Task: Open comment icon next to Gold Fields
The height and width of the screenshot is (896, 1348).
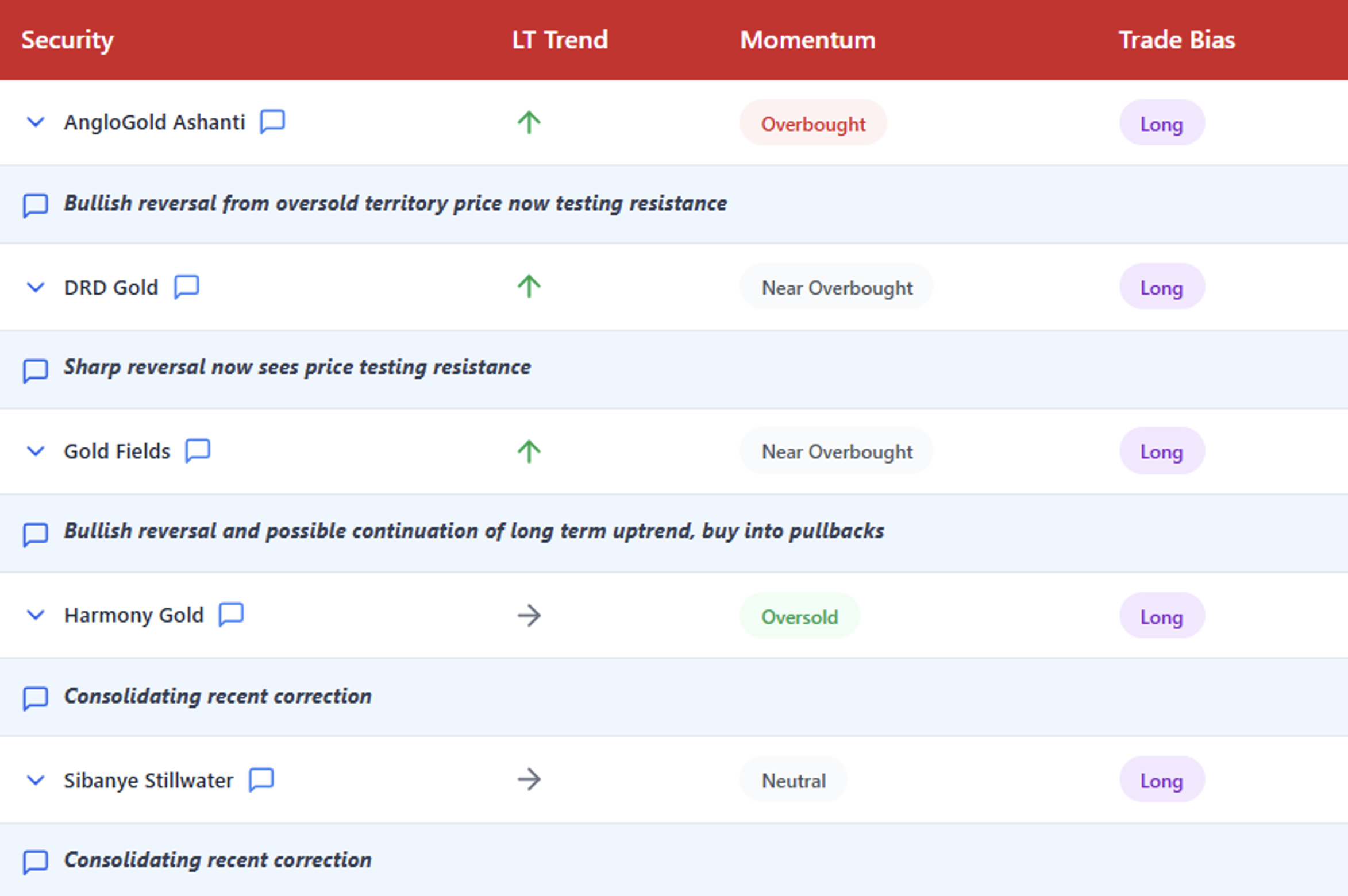Action: tap(198, 451)
